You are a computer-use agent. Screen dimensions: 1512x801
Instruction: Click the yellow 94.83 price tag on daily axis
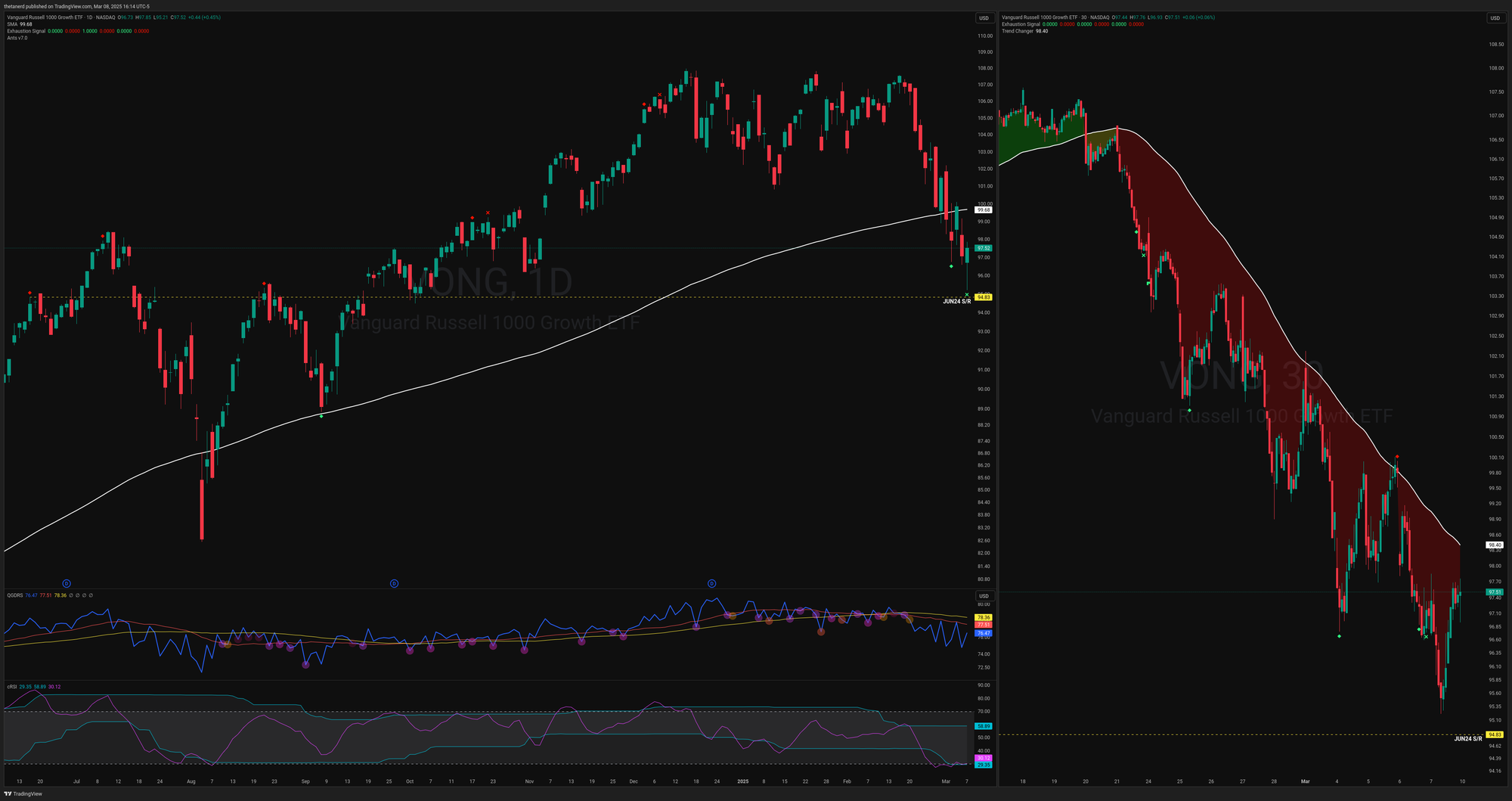[x=984, y=297]
